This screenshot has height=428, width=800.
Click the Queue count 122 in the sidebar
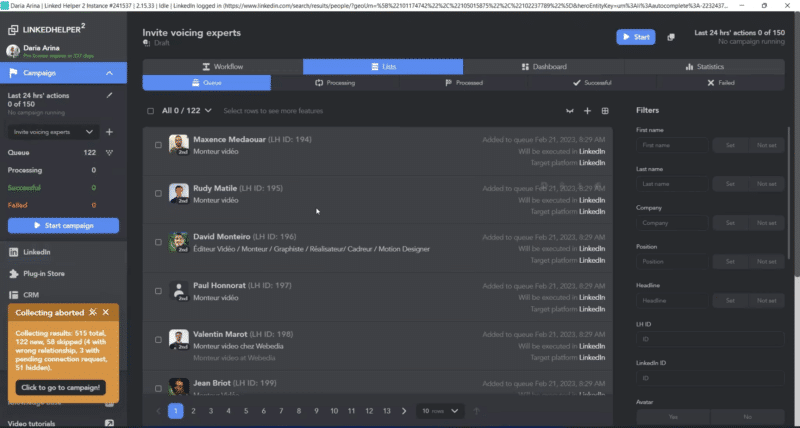pos(90,153)
